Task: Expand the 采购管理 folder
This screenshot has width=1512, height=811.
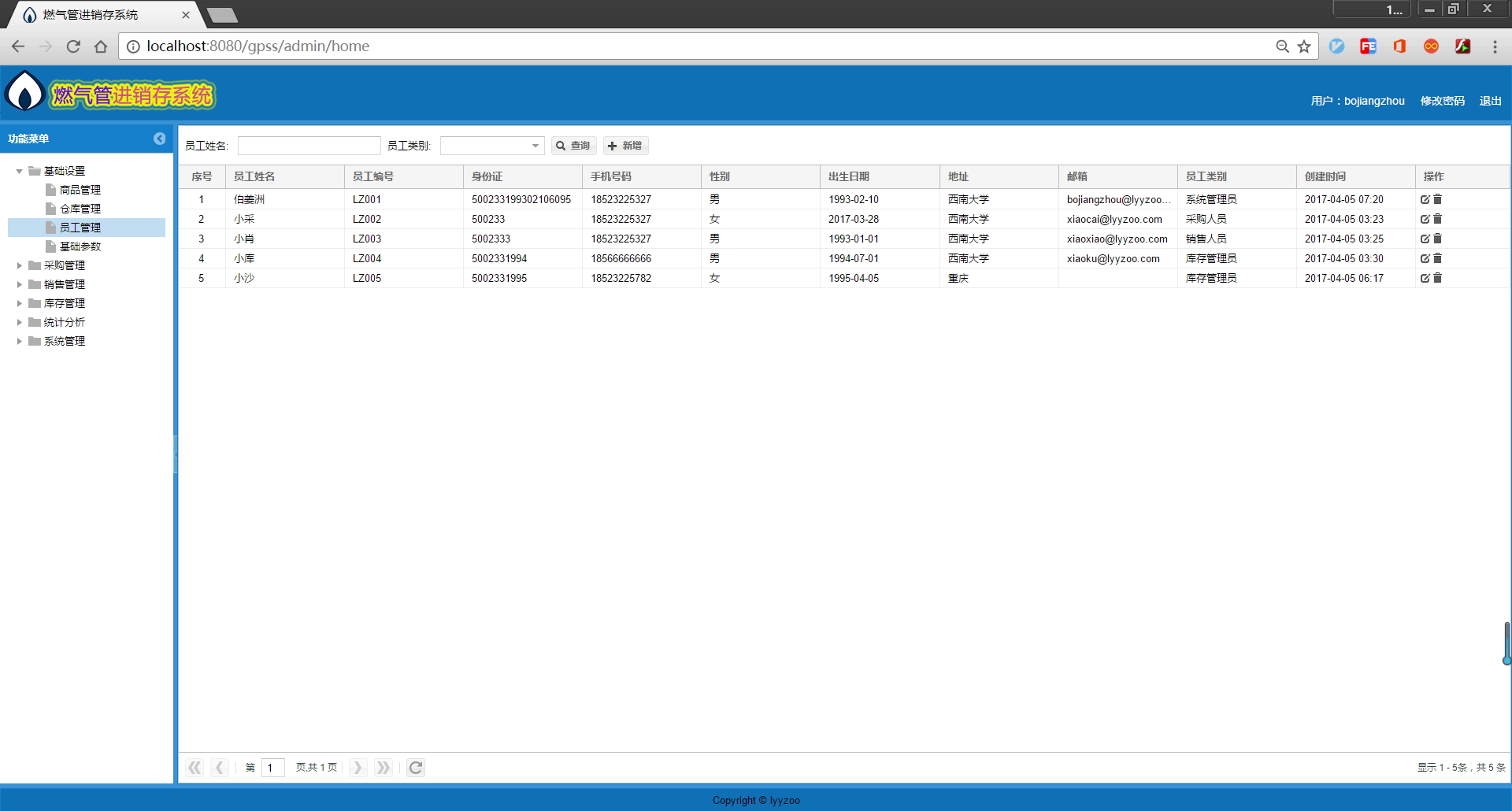Action: pos(19,265)
